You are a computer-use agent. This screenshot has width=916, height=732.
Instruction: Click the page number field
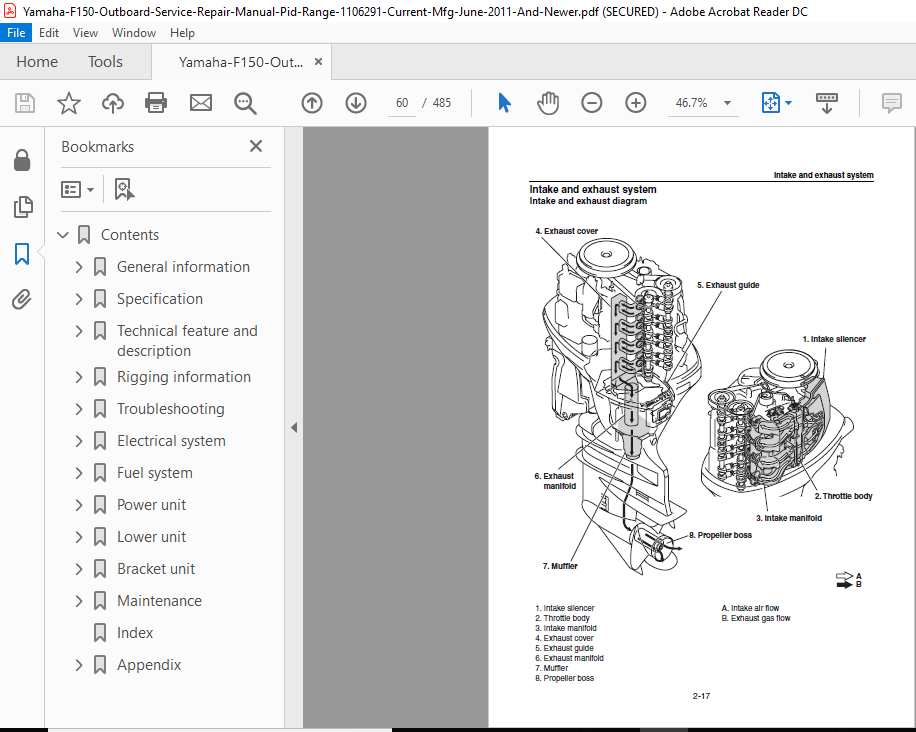click(401, 103)
